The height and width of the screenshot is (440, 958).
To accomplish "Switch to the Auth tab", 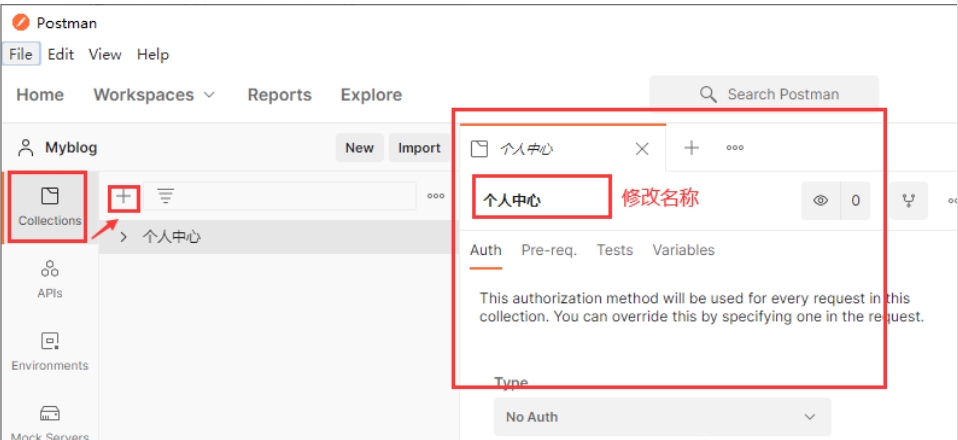I will point(486,250).
